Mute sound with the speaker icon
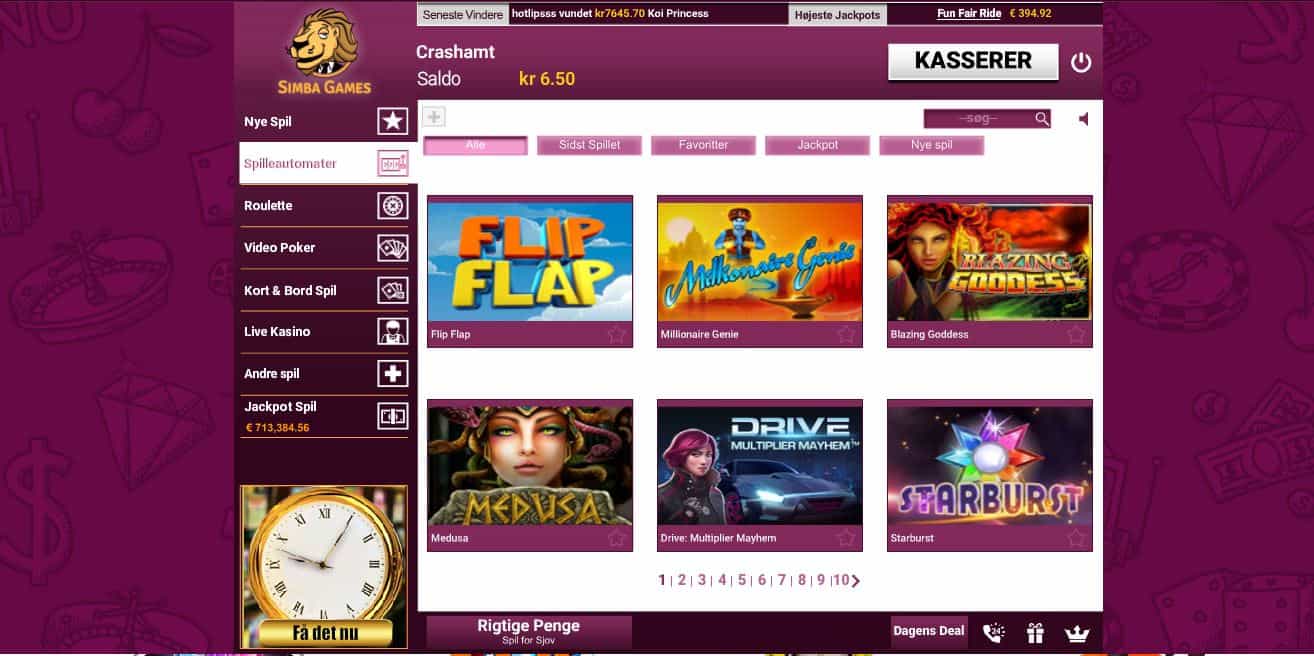Viewport: 1314px width, 656px height. [x=1084, y=119]
